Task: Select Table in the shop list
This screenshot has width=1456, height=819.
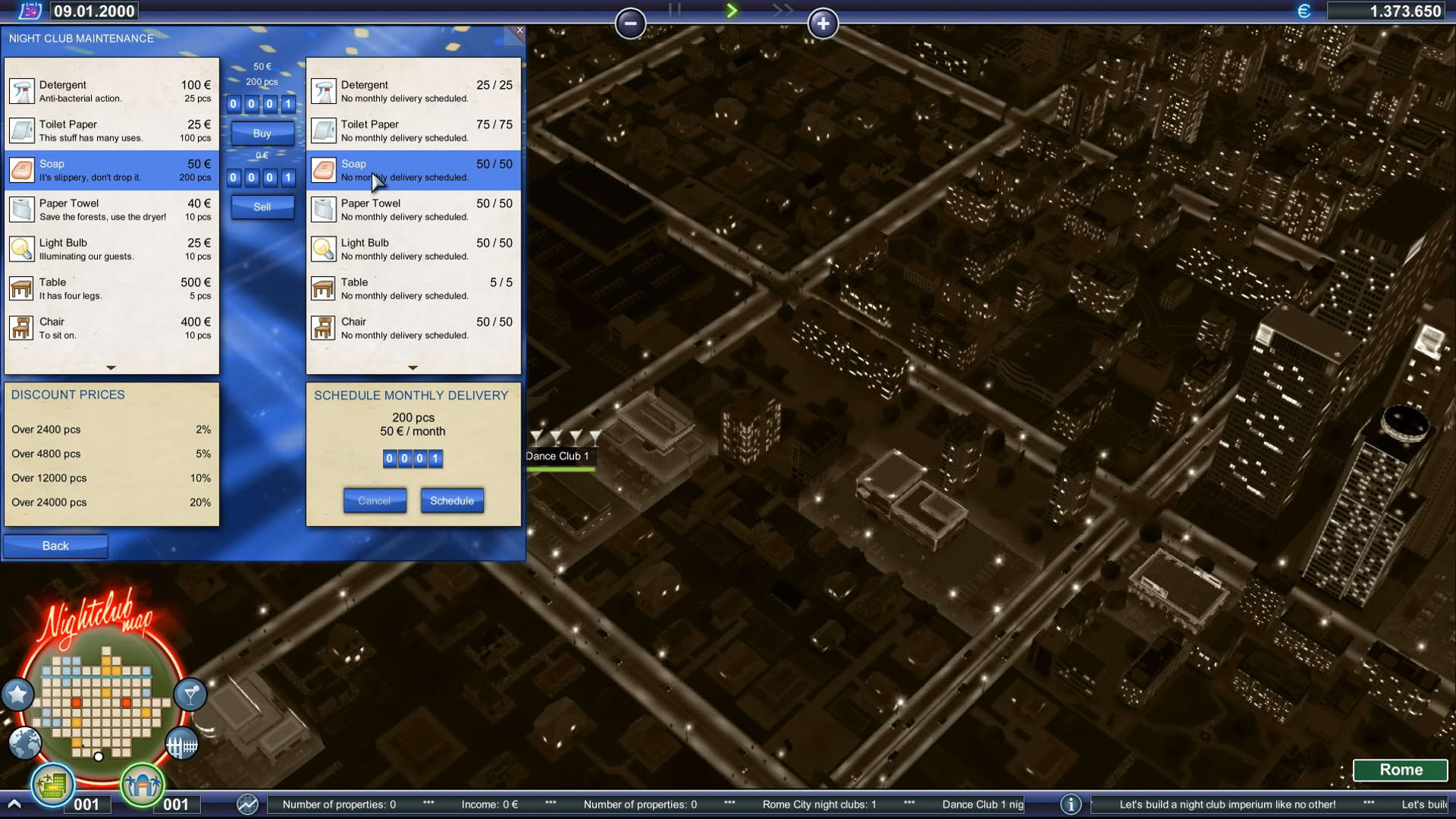Action: click(111, 288)
